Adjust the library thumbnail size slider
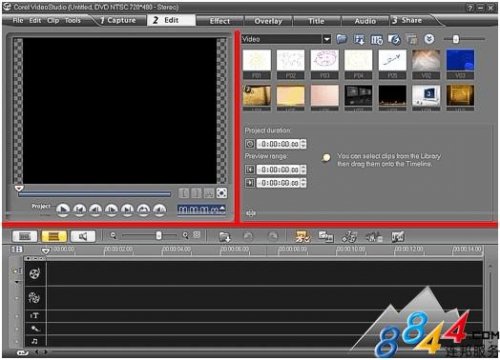 click(456, 39)
